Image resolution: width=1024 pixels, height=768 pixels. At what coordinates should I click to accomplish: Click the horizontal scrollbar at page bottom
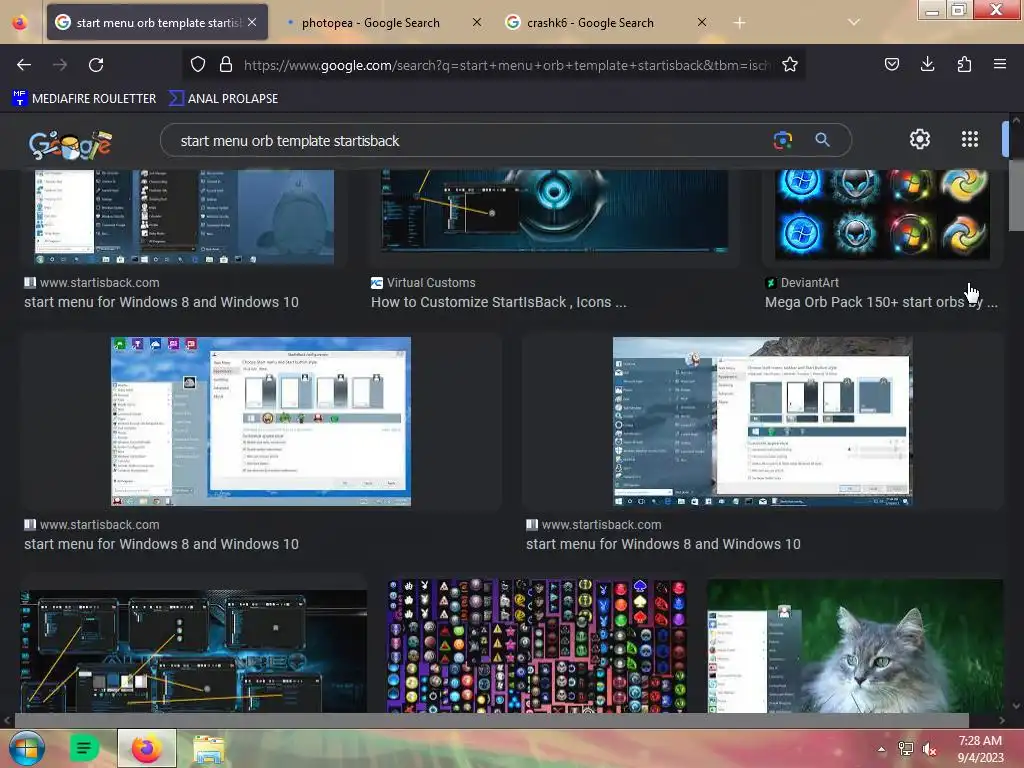[x=491, y=720]
